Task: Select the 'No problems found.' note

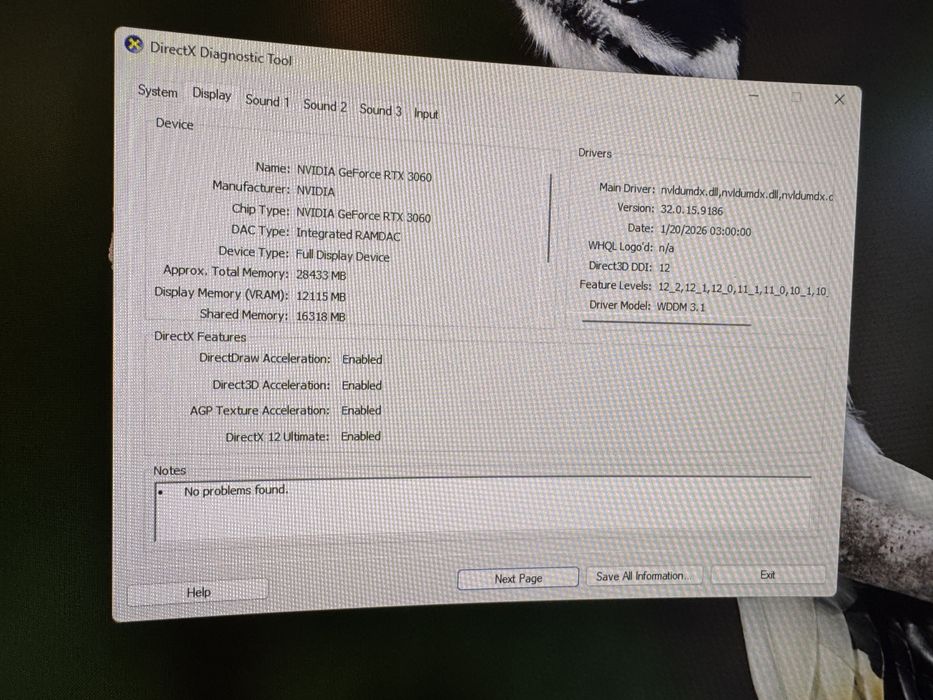Action: (x=236, y=490)
